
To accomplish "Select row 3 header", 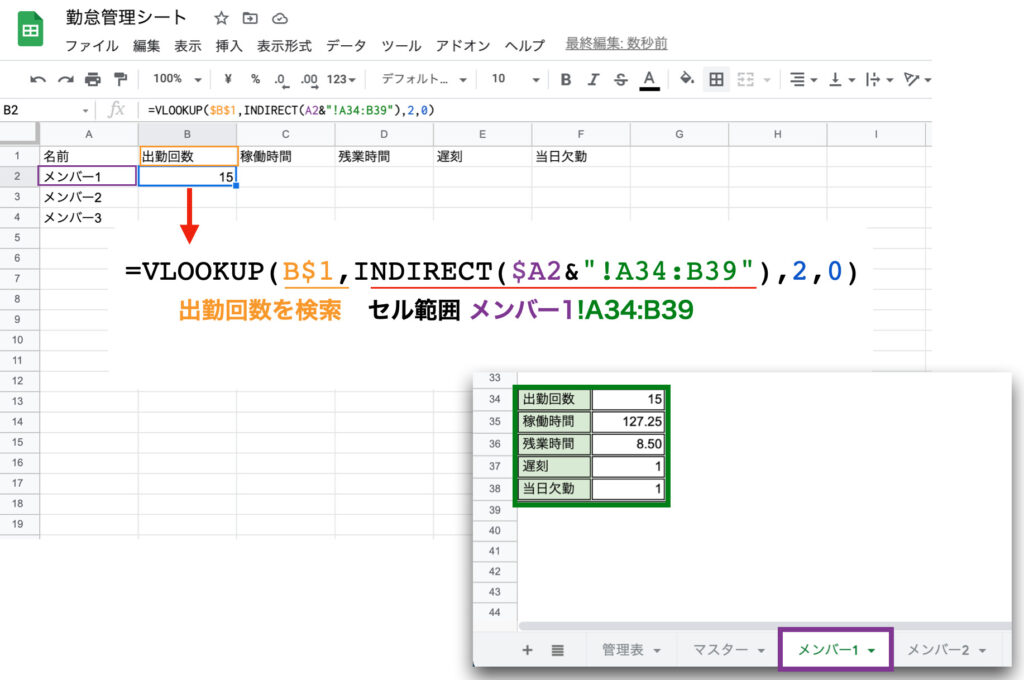I will (x=18, y=197).
